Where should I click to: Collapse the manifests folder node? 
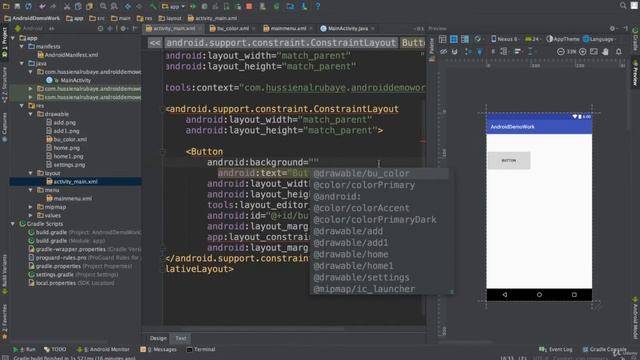tap(22, 47)
